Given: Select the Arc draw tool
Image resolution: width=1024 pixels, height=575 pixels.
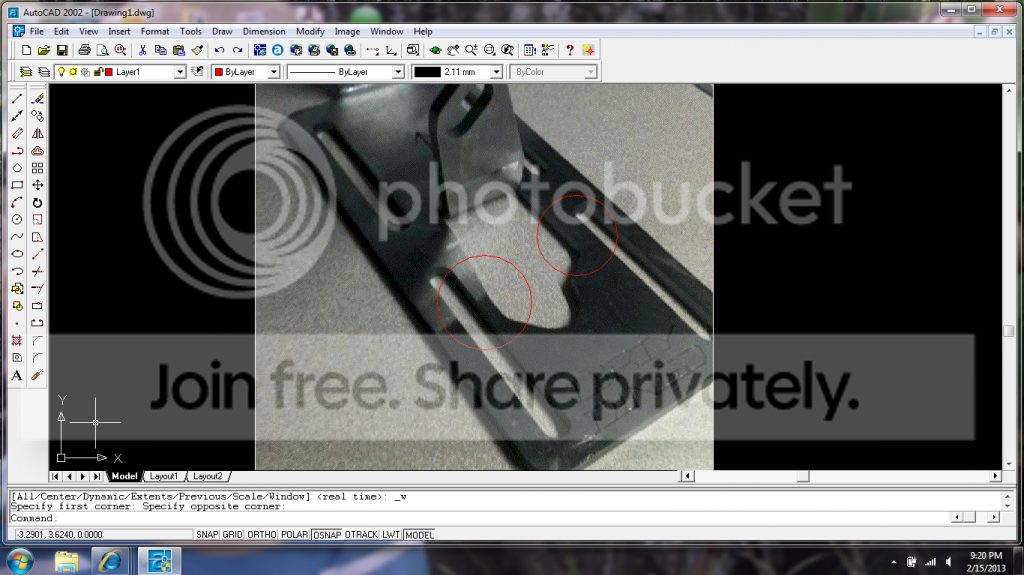Looking at the screenshot, I should [17, 203].
